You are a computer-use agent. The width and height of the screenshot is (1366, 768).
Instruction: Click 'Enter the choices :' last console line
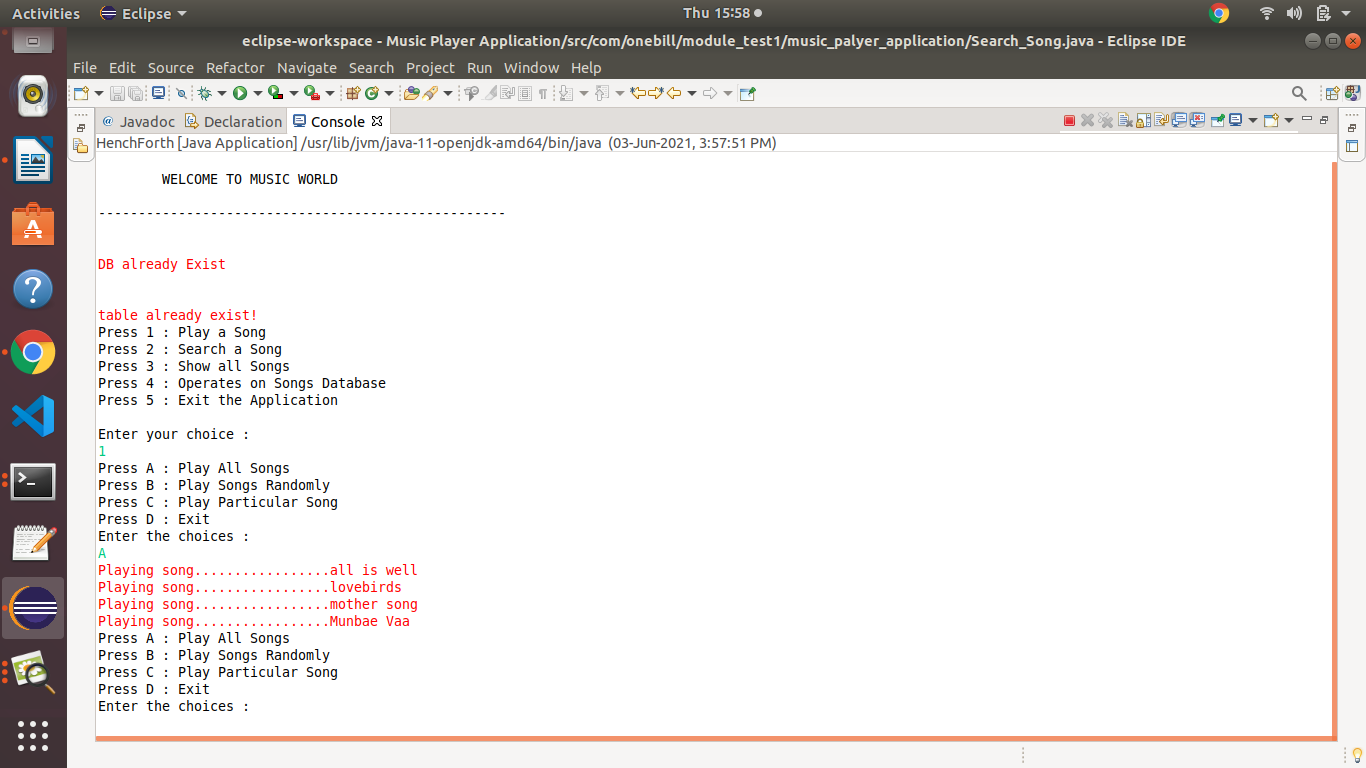[x=173, y=706]
